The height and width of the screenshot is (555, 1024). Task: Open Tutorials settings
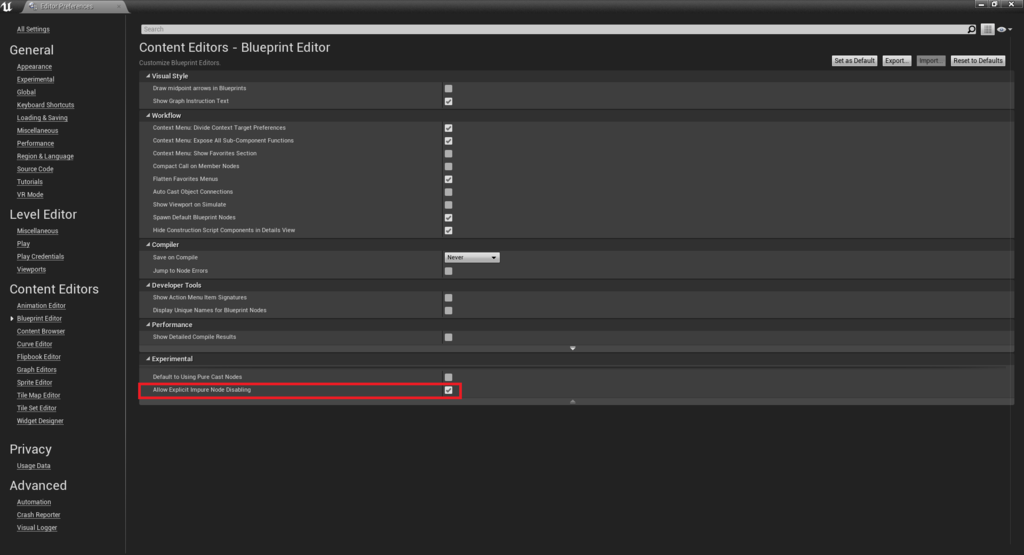[29, 182]
